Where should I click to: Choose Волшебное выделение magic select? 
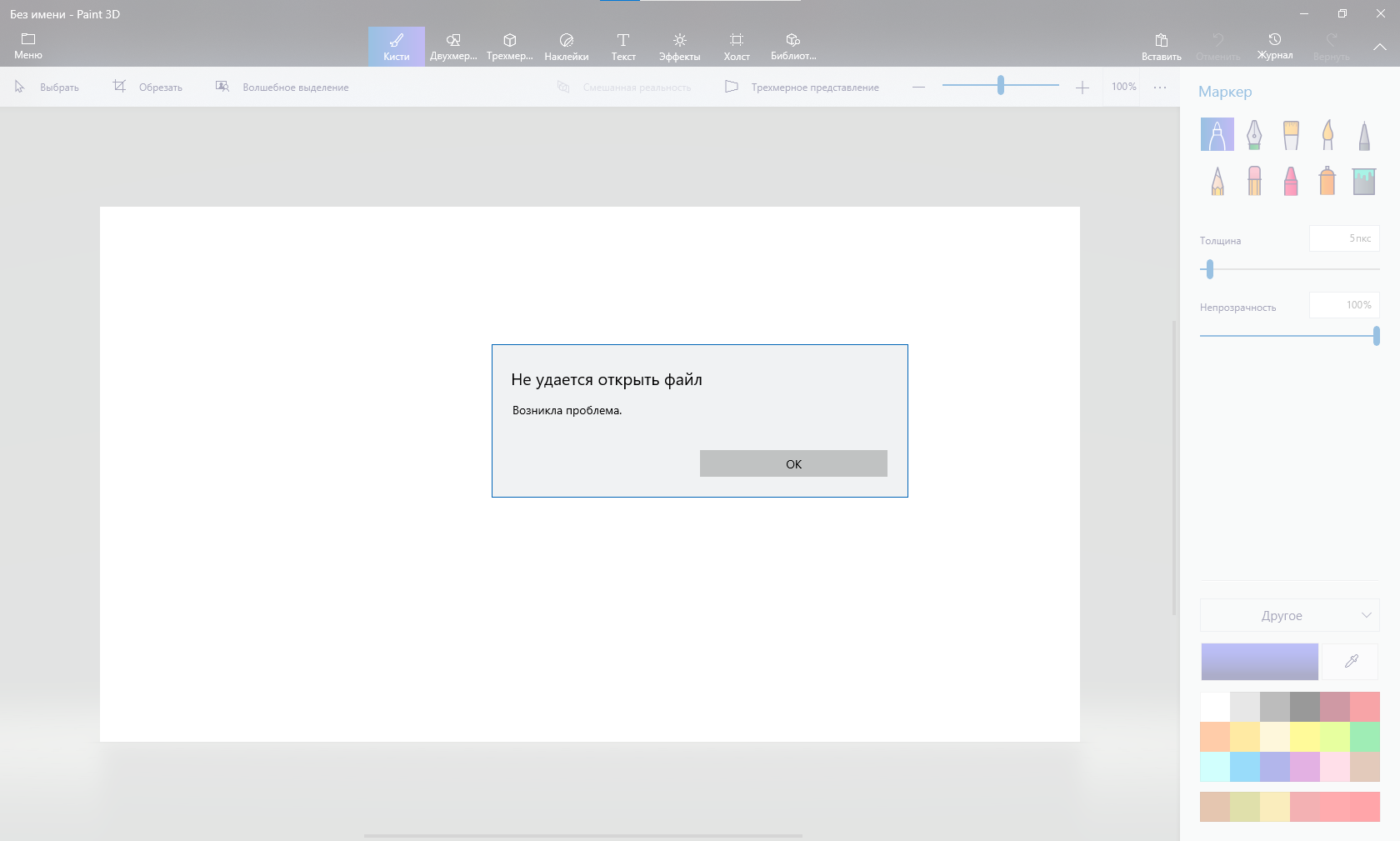pos(282,87)
